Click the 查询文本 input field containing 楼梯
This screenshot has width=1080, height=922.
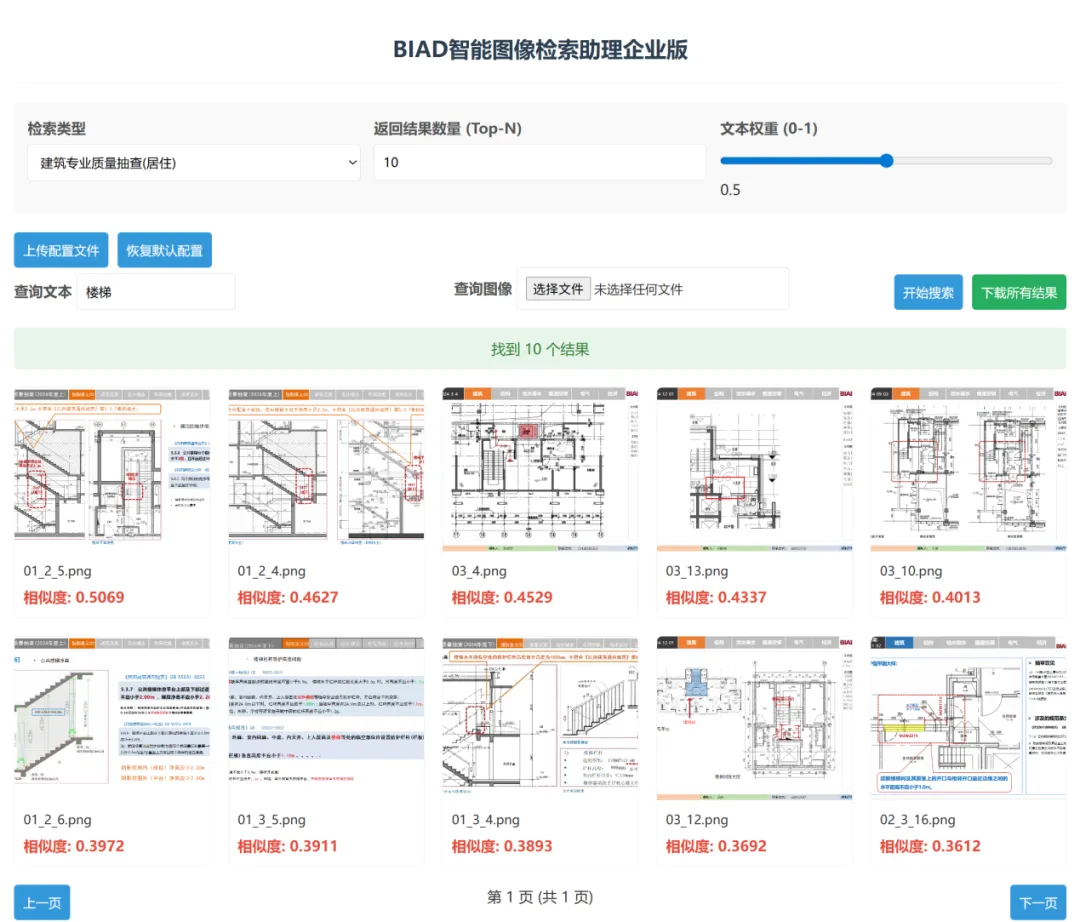(x=155, y=292)
